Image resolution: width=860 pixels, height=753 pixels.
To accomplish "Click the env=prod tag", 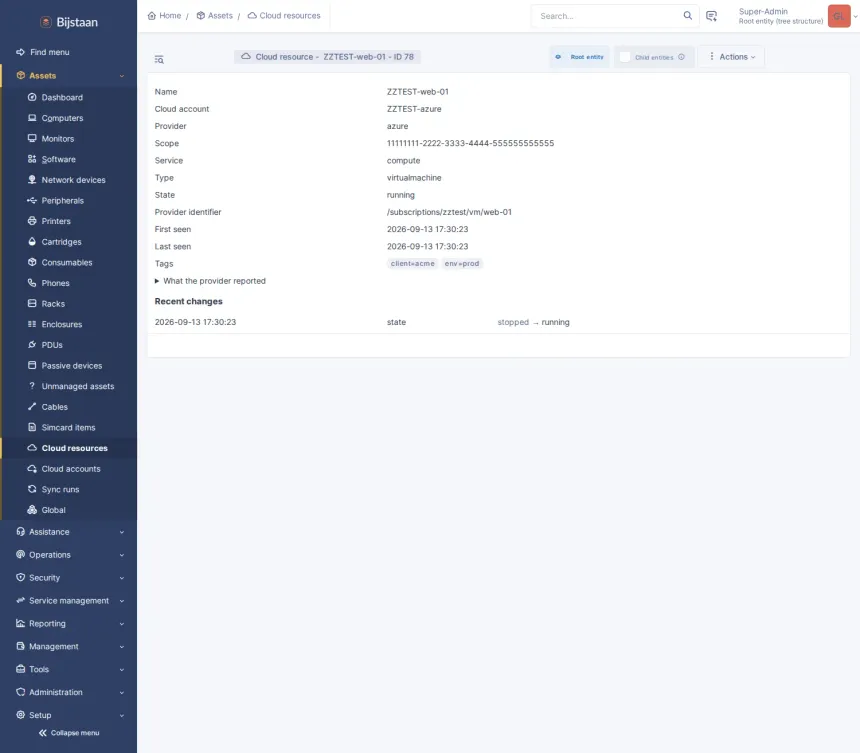I will (x=462, y=263).
